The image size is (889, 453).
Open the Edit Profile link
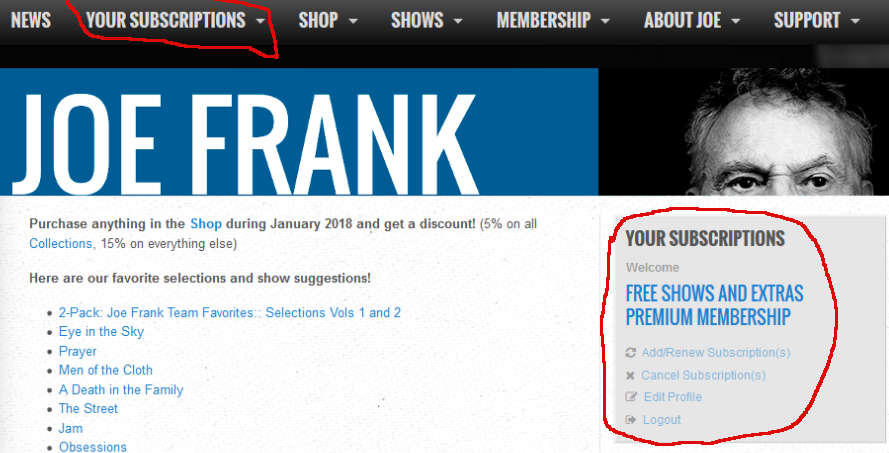pyautogui.click(x=672, y=397)
